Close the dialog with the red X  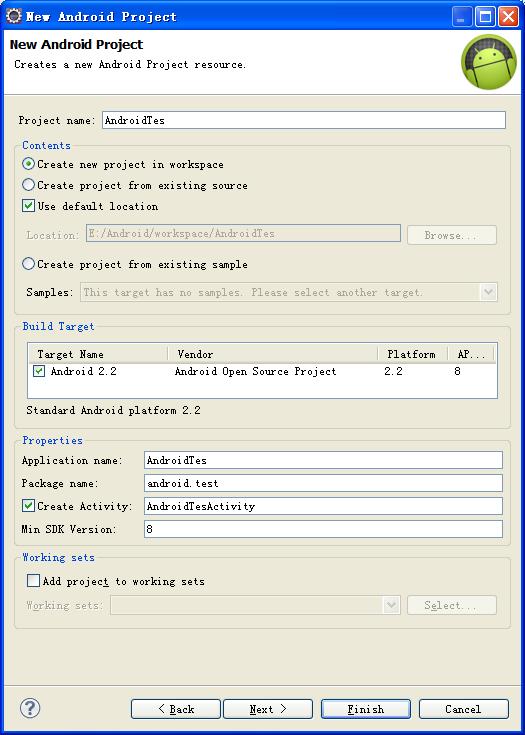pos(508,17)
